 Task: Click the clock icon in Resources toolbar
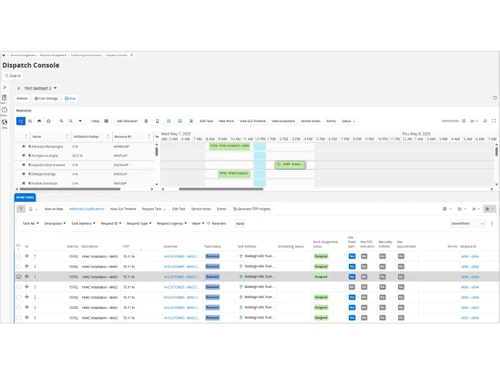click(48, 121)
